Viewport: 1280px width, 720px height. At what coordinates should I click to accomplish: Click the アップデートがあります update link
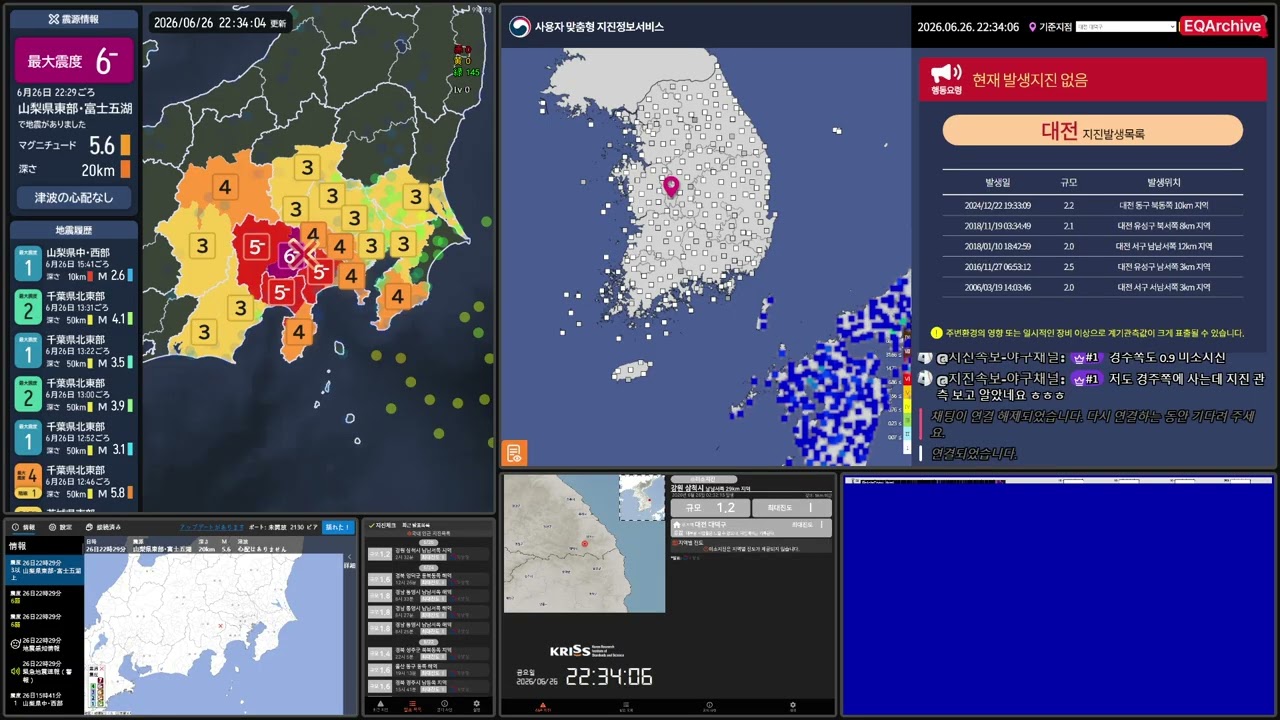point(211,527)
